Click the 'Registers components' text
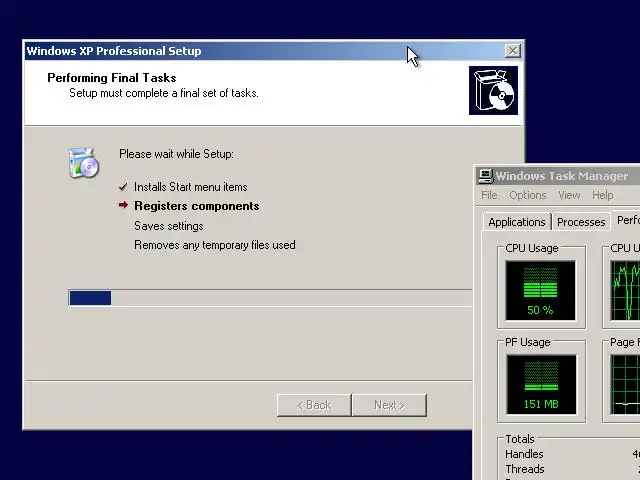The height and width of the screenshot is (480, 640). pyautogui.click(x=197, y=206)
